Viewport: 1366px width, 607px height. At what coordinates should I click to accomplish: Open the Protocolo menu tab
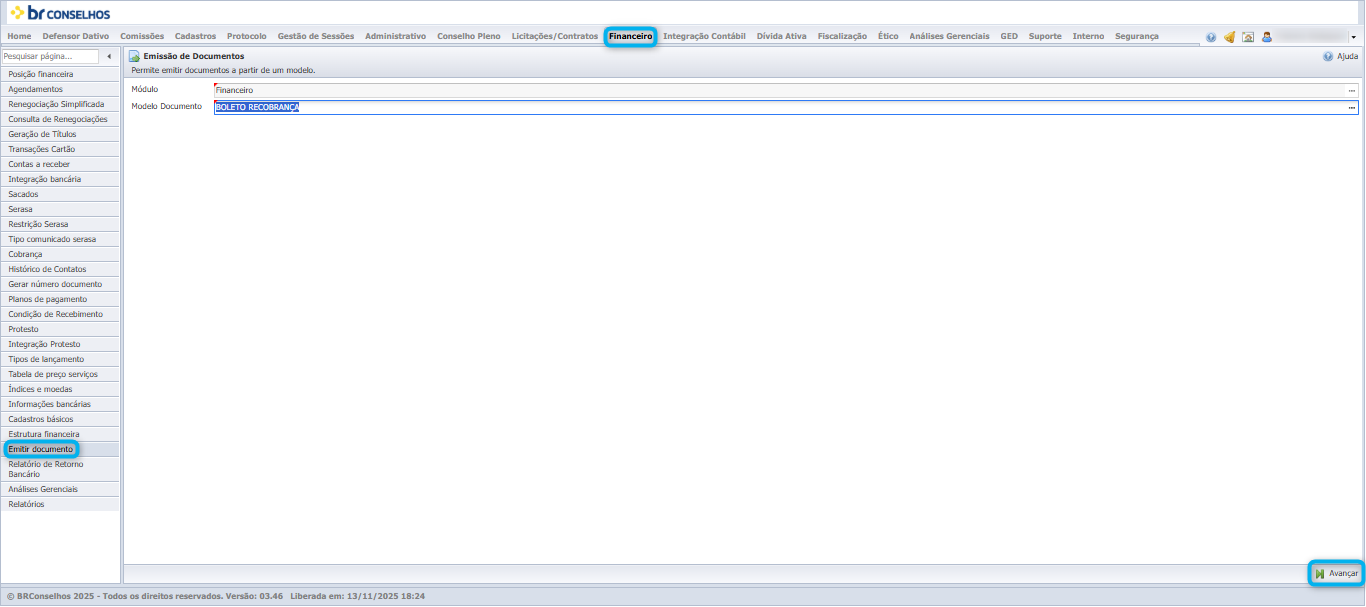[246, 36]
